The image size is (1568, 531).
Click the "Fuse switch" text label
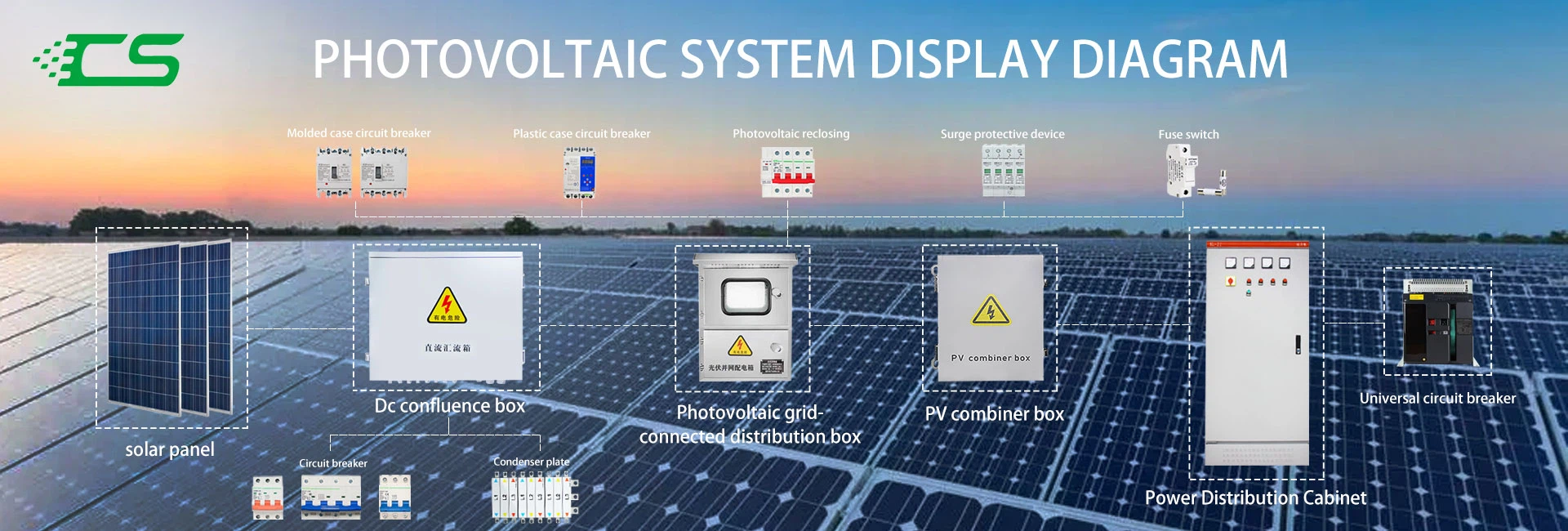tap(1188, 135)
